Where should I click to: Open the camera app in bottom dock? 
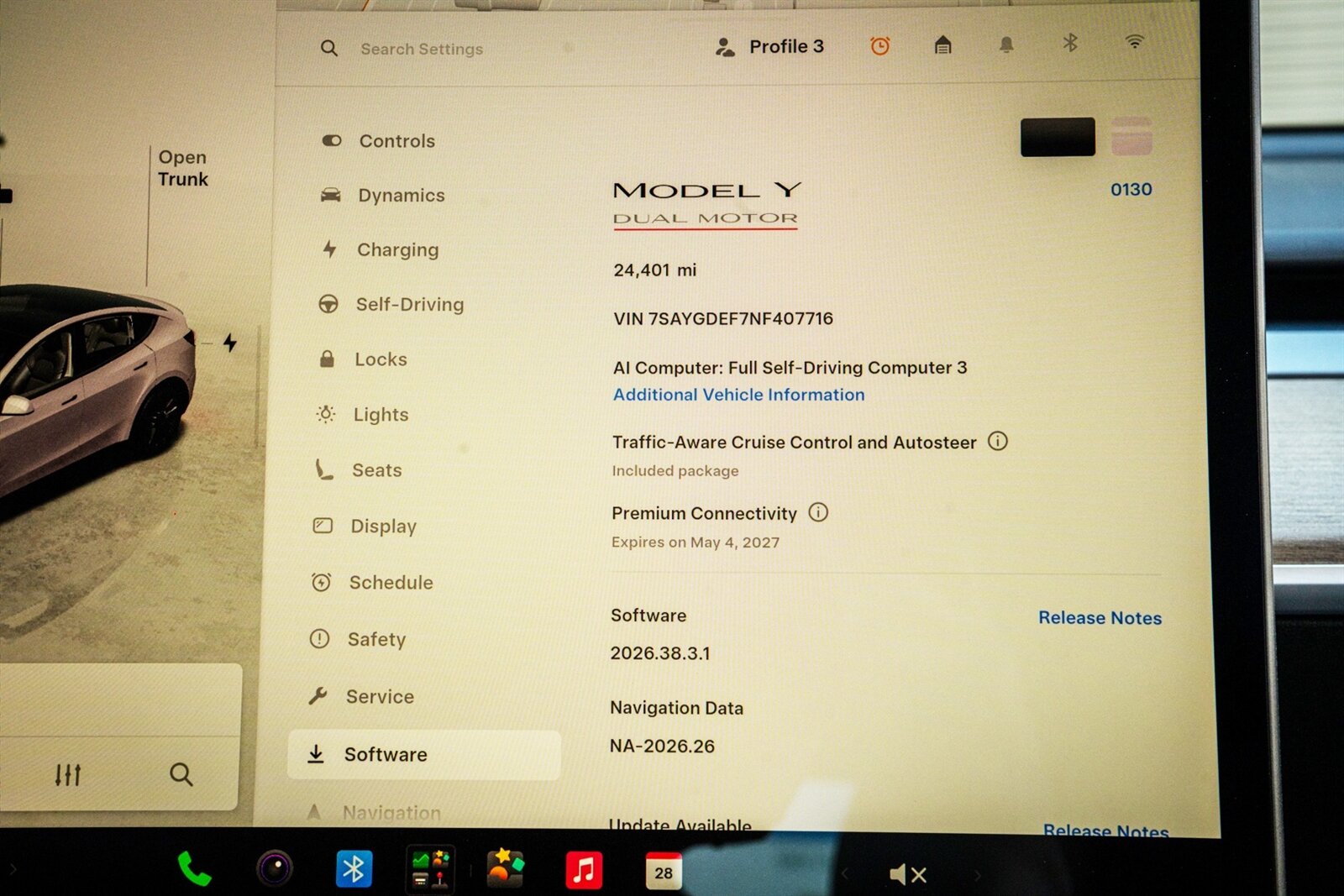(x=274, y=869)
